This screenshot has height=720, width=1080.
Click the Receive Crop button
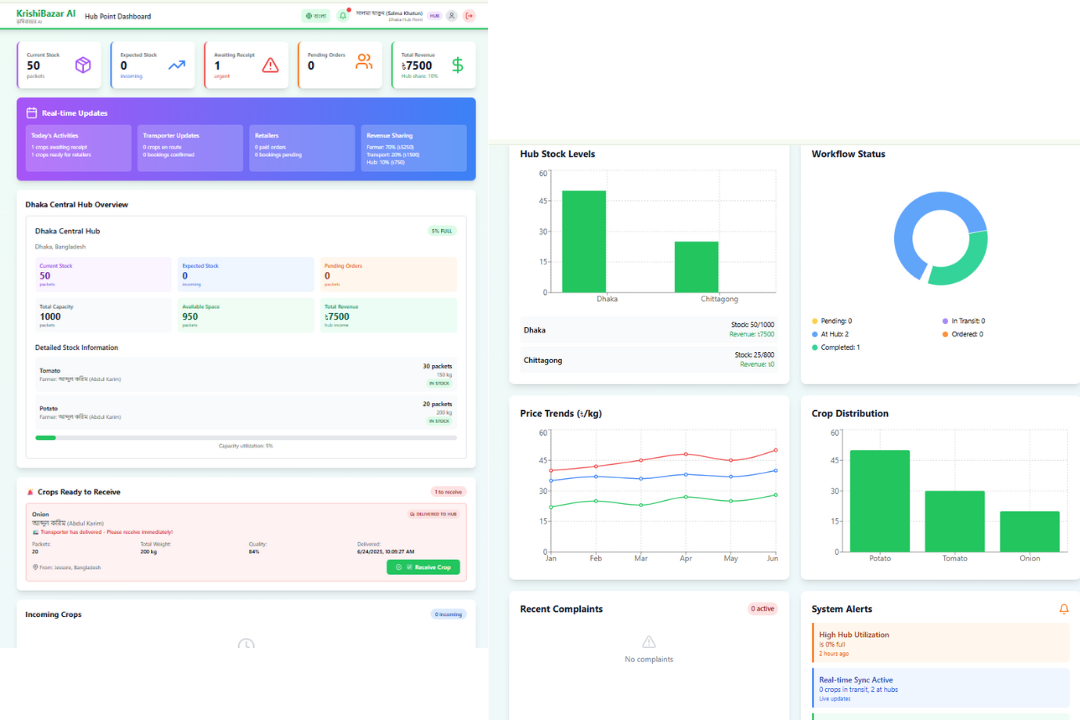coord(423,567)
